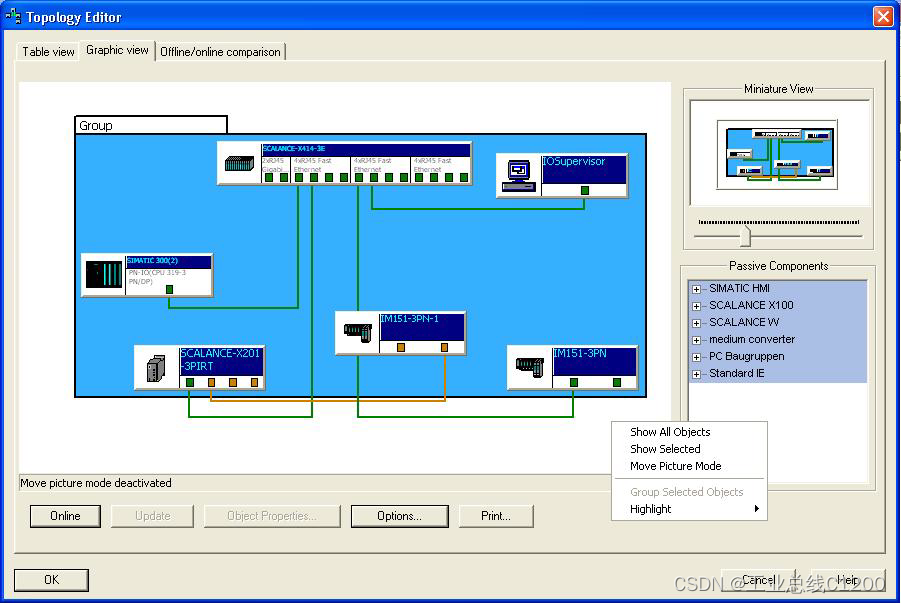Expand the SCALANCE X100 node

(x=696, y=306)
